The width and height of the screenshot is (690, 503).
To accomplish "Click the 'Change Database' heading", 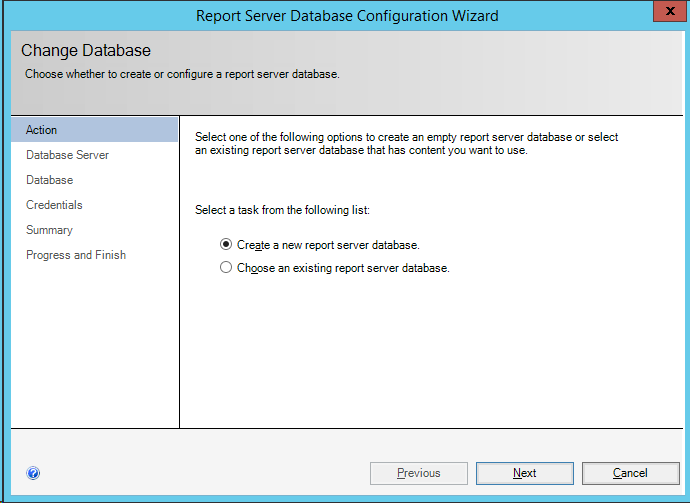I will (86, 50).
